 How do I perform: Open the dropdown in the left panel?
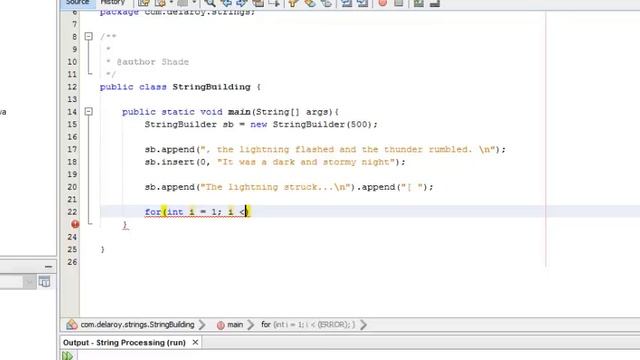(29, 282)
